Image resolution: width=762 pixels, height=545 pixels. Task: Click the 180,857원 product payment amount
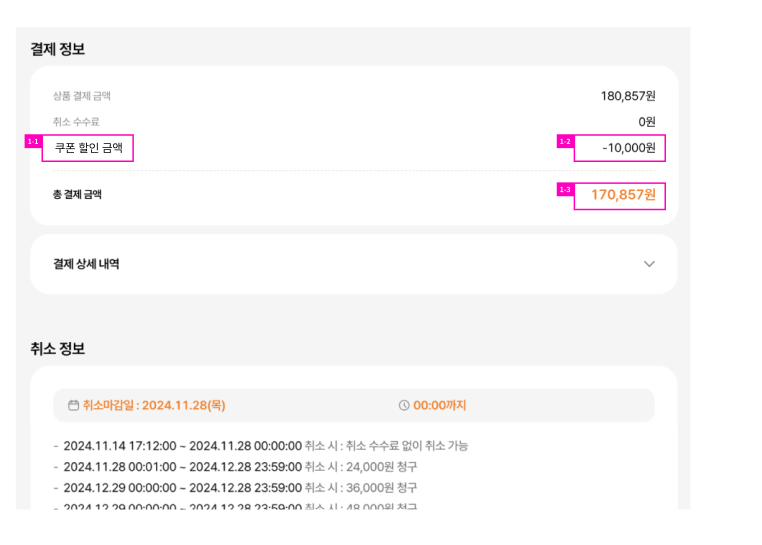coord(628,96)
